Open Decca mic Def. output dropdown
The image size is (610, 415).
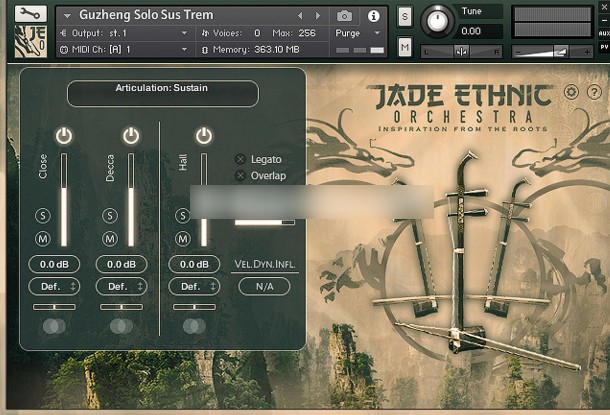[121, 287]
